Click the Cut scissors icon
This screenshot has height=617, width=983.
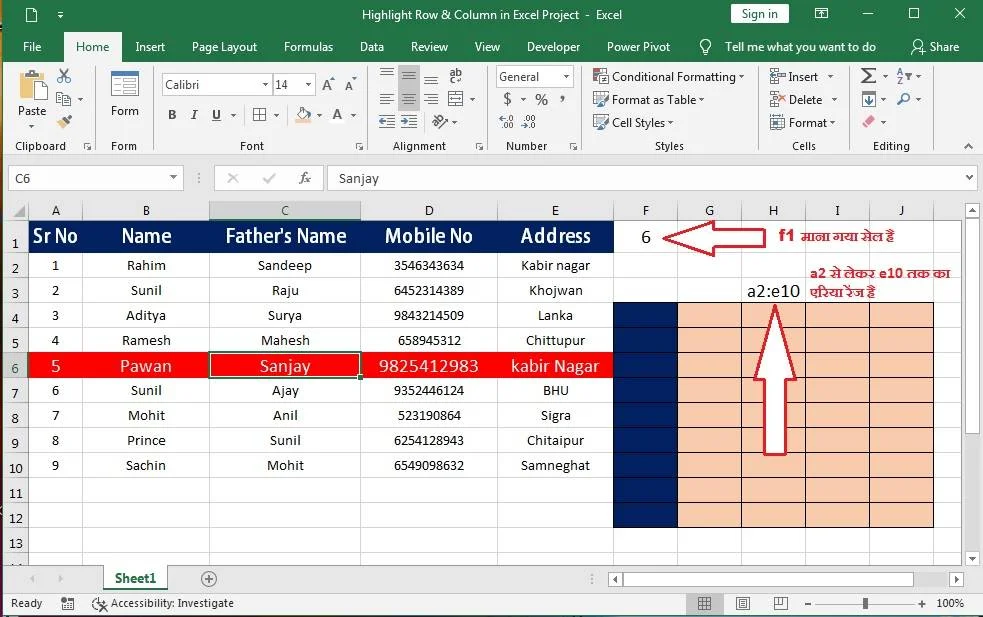pos(63,76)
